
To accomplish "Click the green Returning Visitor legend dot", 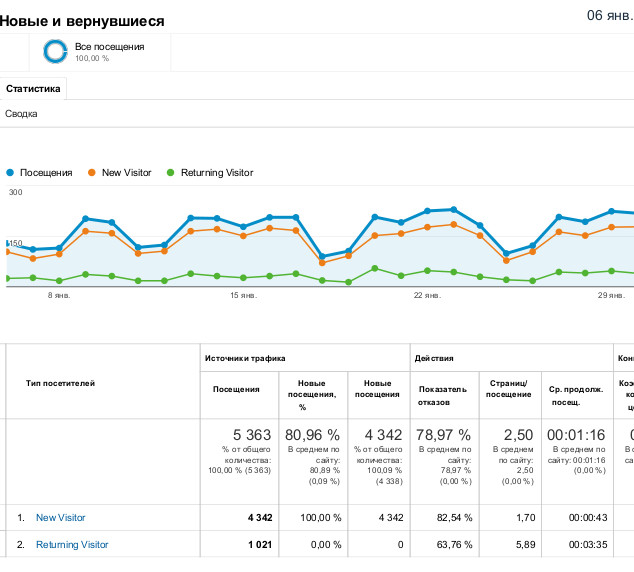I will click(x=172, y=173).
